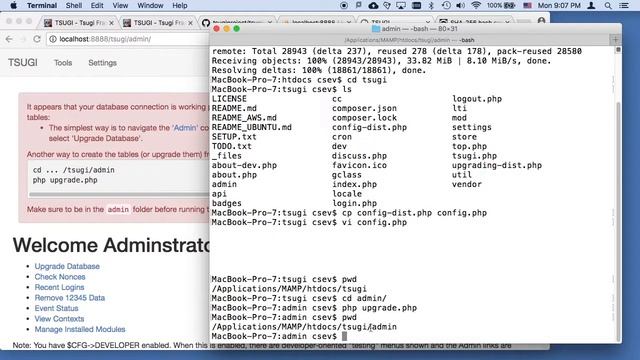Click the folder icon in Terminal title
640x360 pixels.
point(376,29)
